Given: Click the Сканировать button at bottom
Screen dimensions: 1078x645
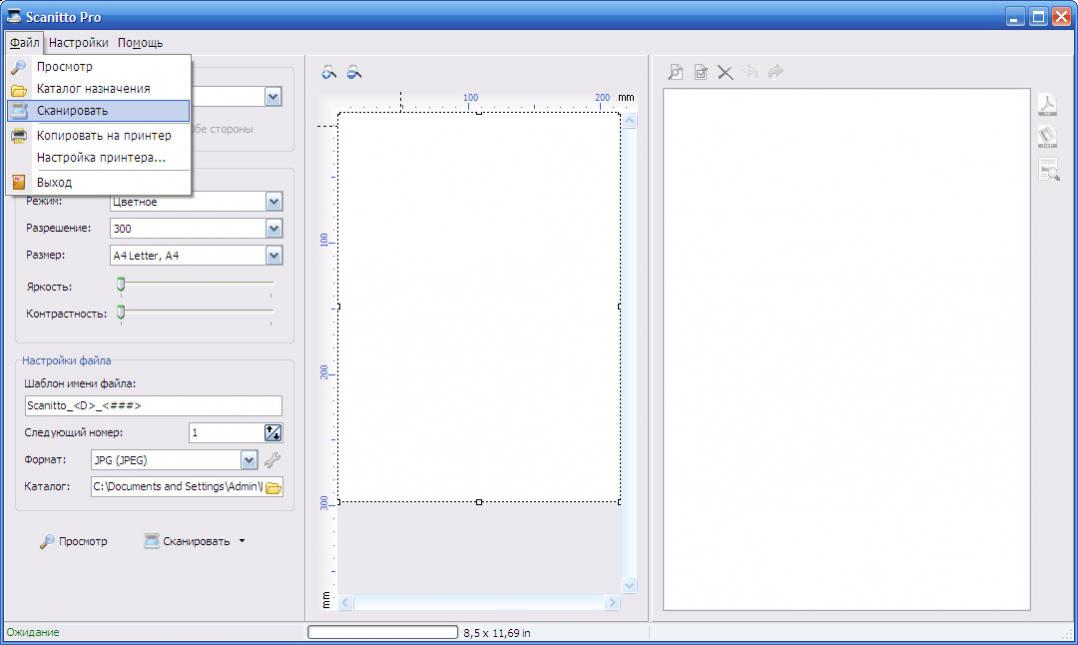Looking at the screenshot, I should pos(187,541).
